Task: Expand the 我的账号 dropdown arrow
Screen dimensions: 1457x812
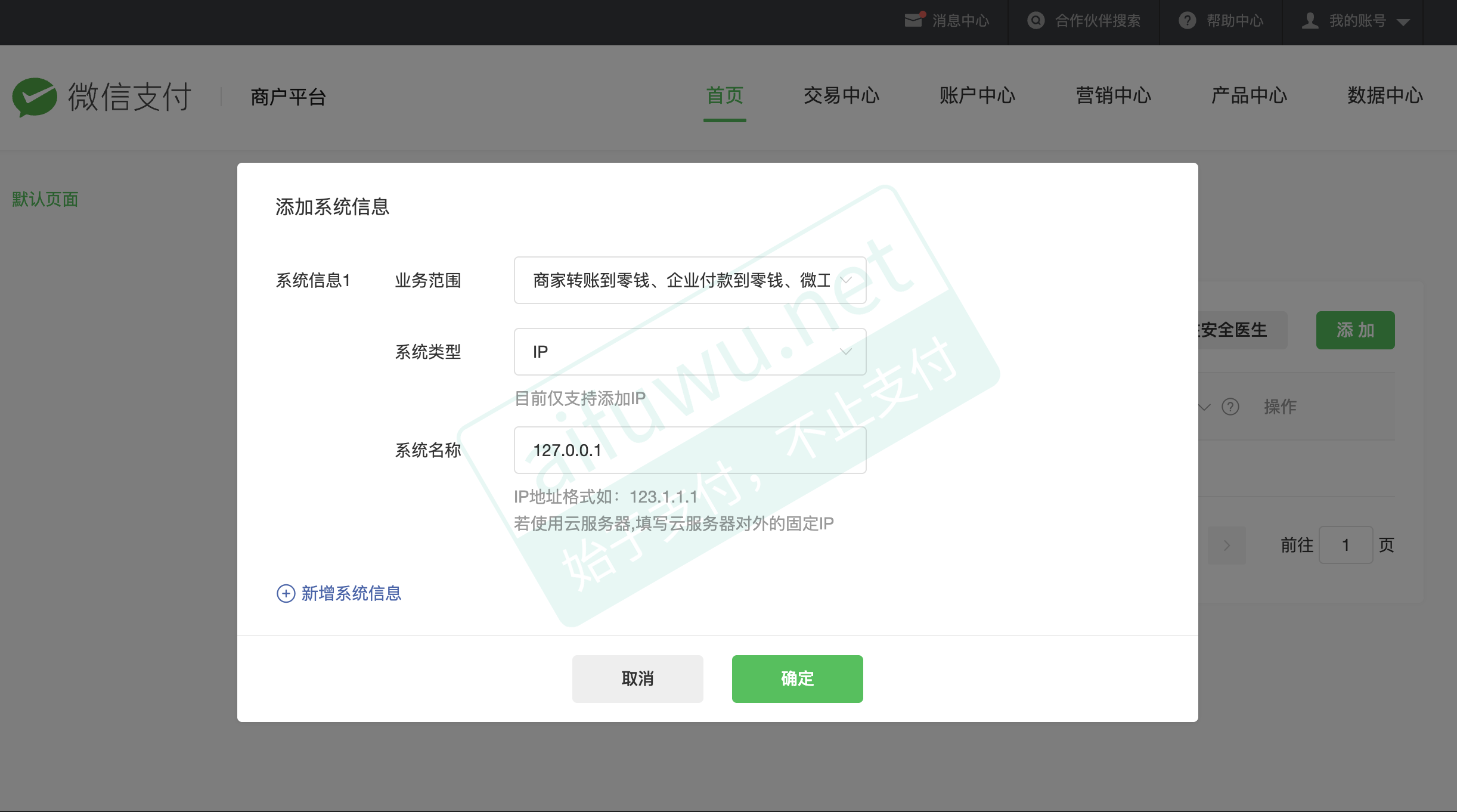Action: [1403, 22]
